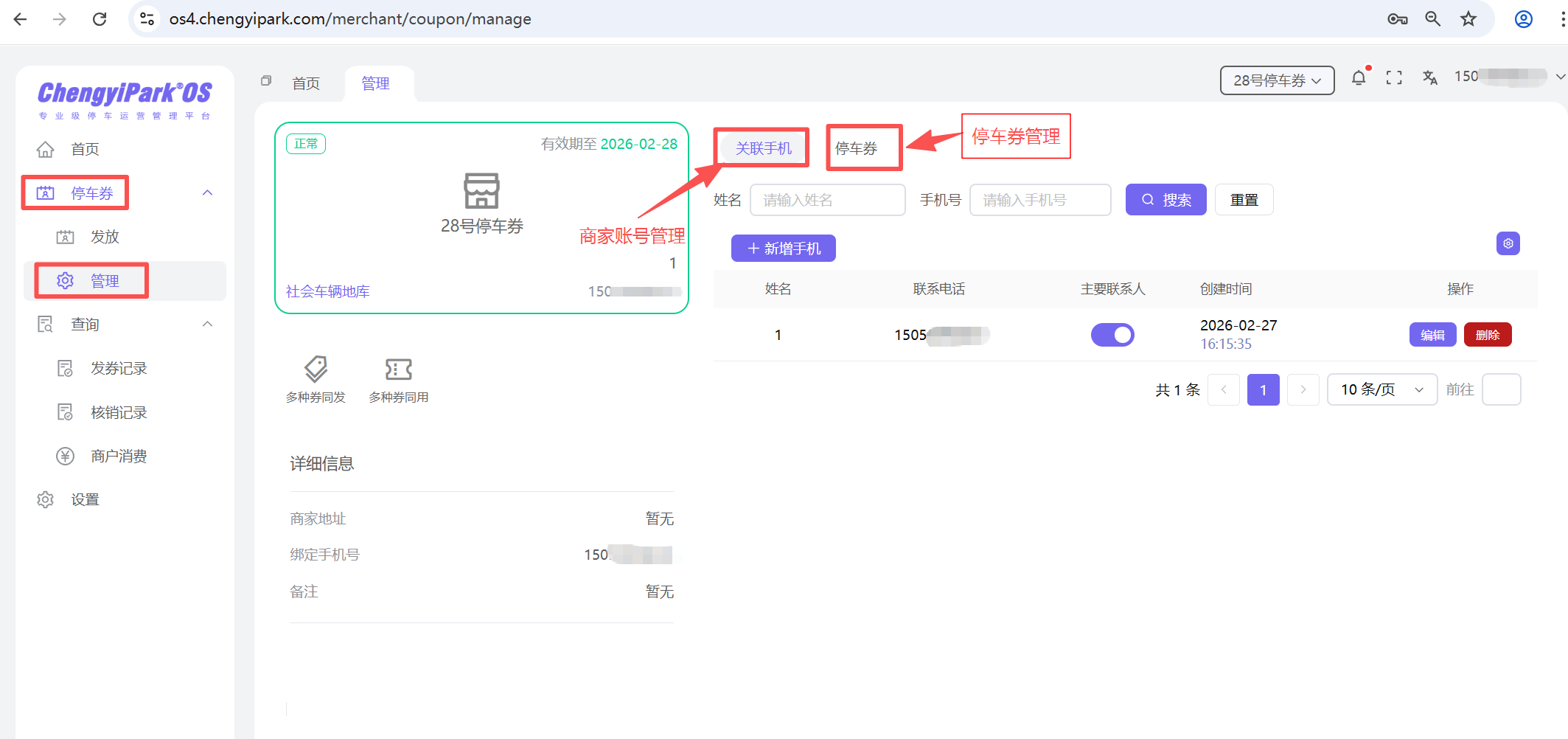Screen dimensions: 1568x739
Task: Bookmark this page with the star icon
Action: 1468,19
